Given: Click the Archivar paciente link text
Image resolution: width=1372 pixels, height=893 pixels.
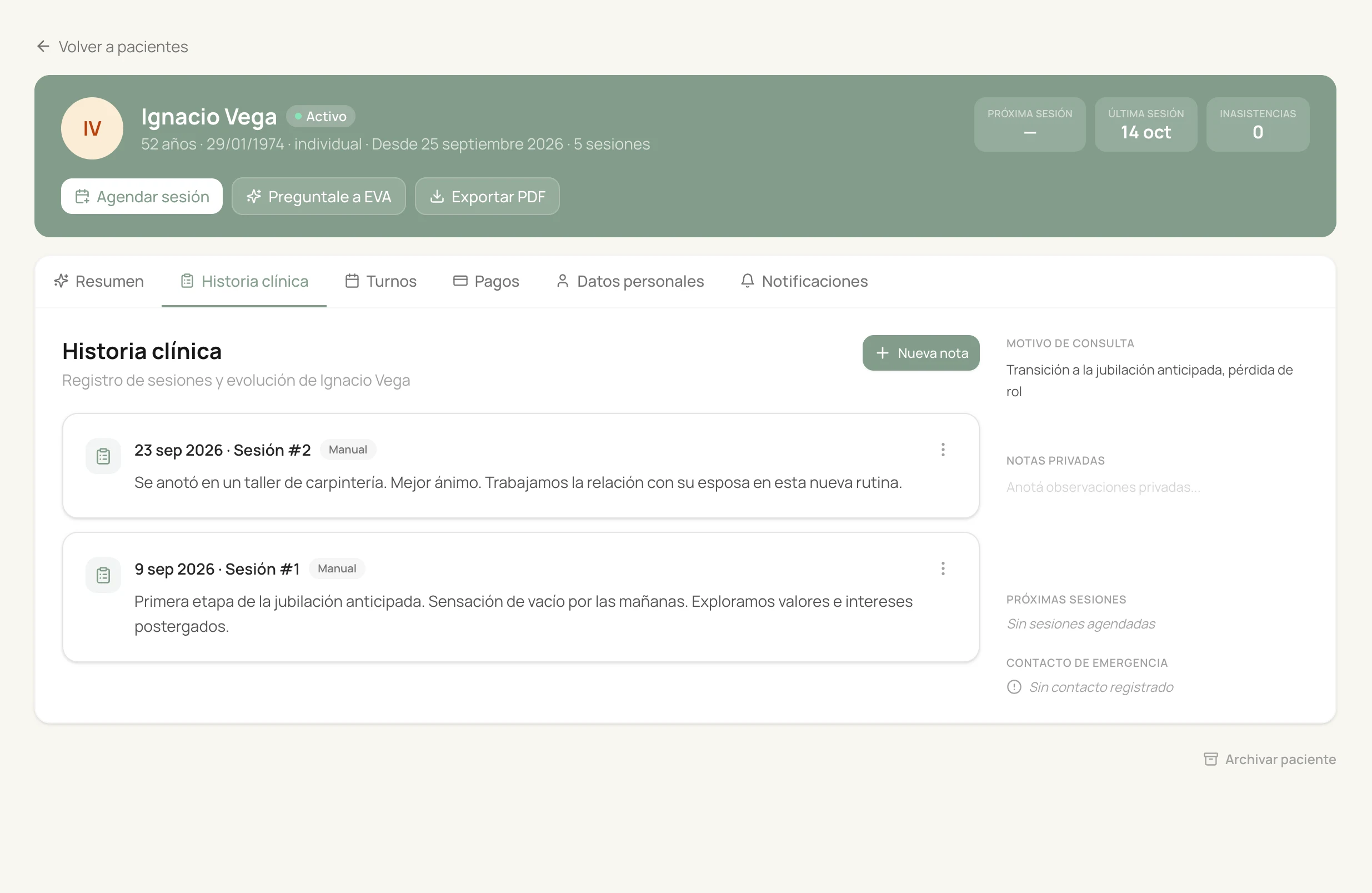Looking at the screenshot, I should pos(1281,759).
